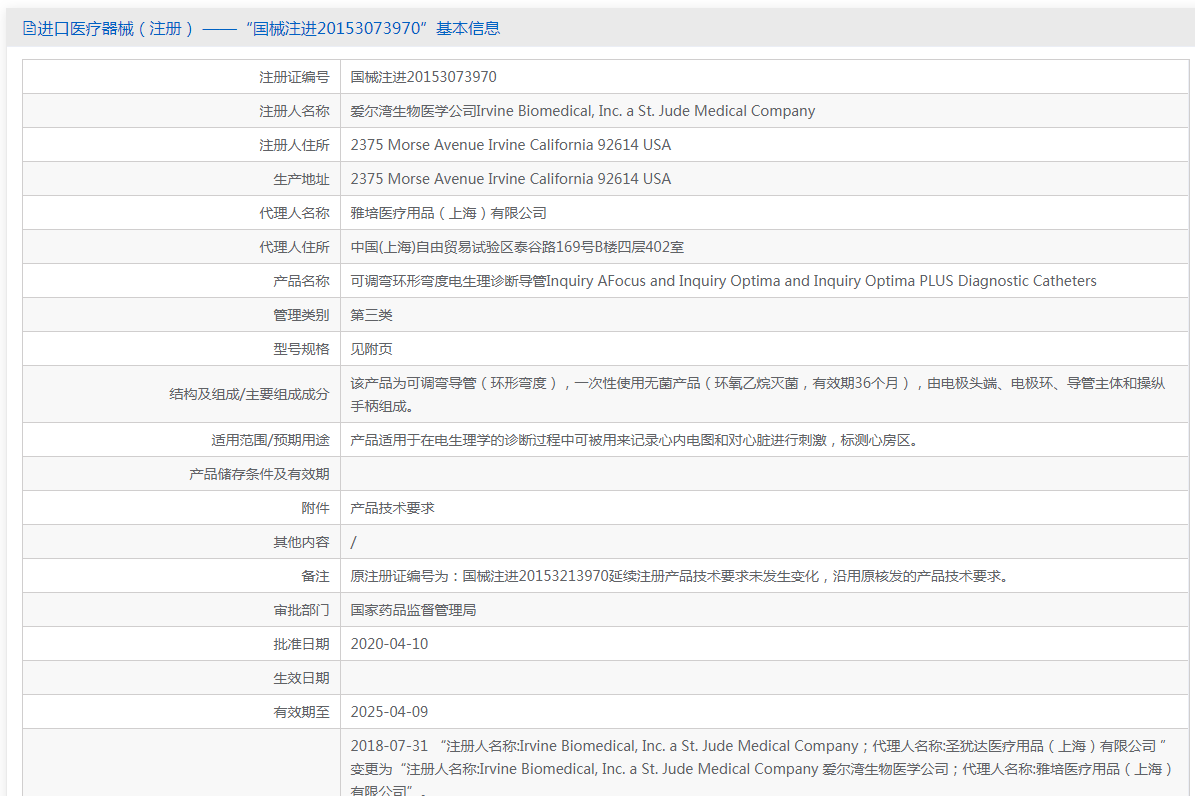This screenshot has height=796, width=1195.
Task: Select the approval date 2020-04-10
Action: click(x=389, y=644)
